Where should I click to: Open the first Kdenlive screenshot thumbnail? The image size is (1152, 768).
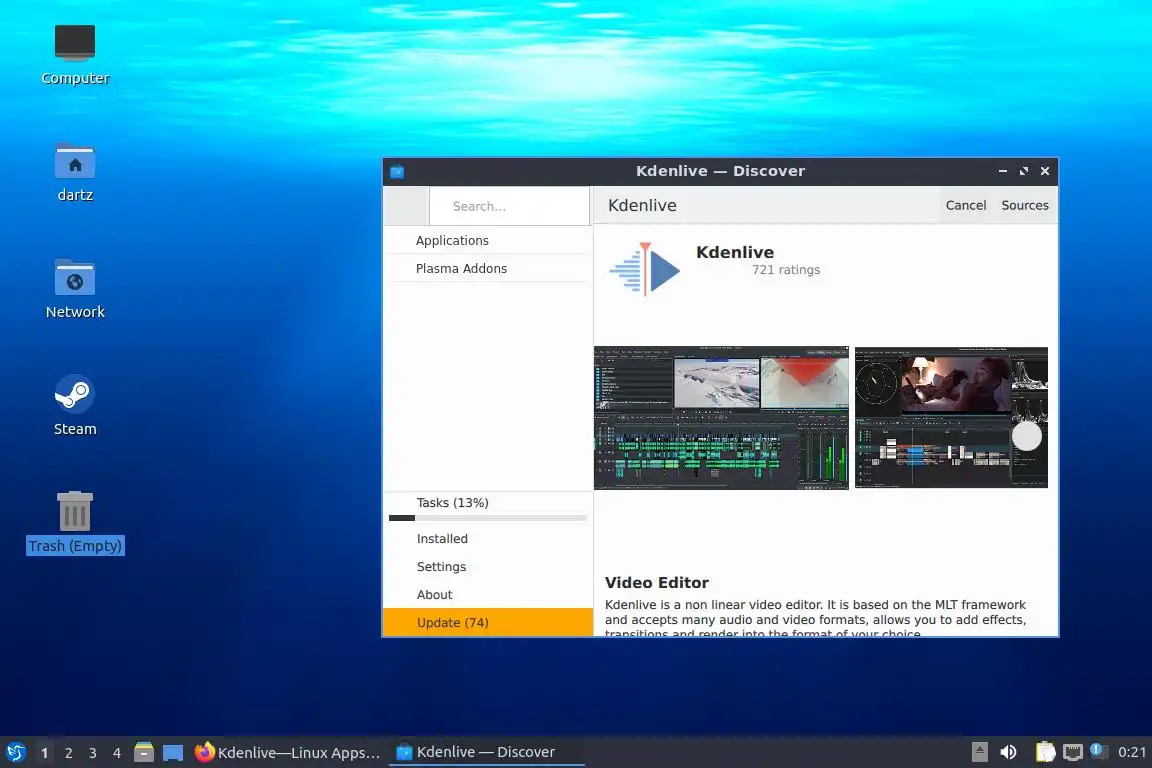coord(721,417)
